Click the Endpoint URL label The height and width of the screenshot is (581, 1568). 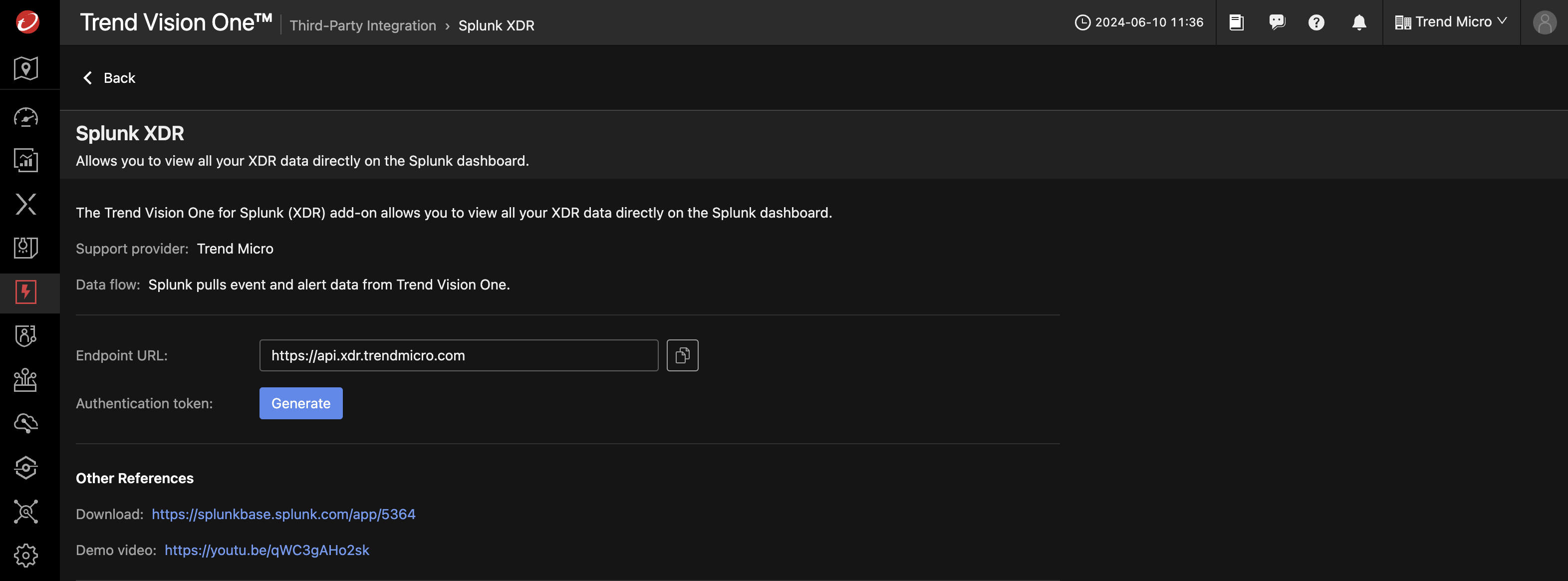click(122, 355)
